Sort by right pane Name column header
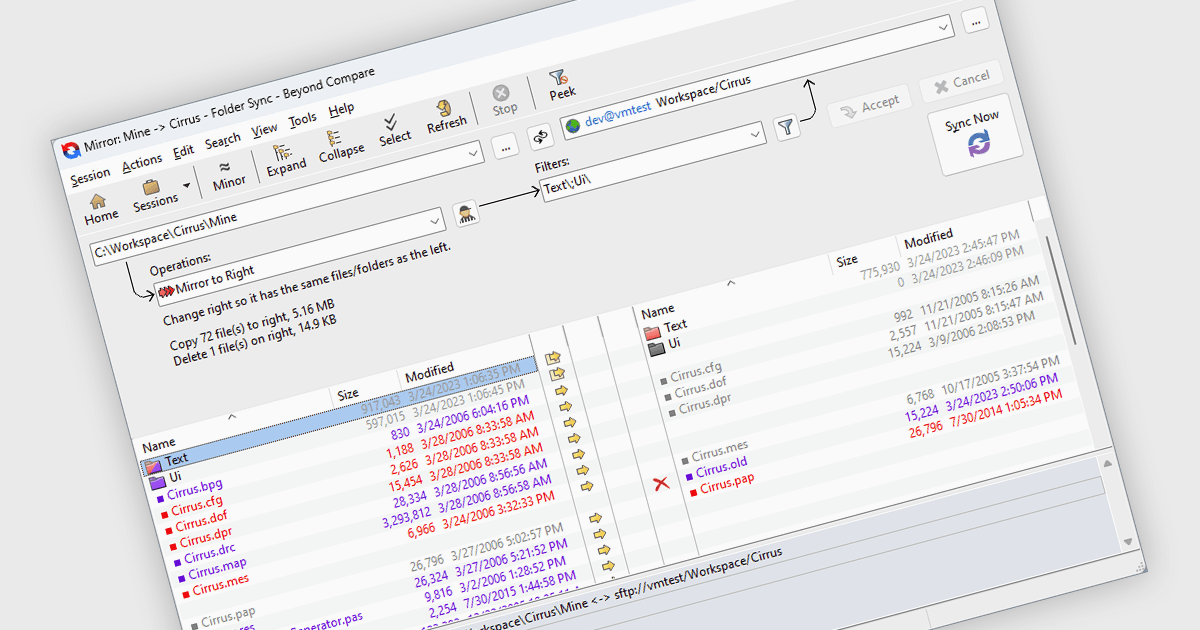The width and height of the screenshot is (1200, 630). tap(657, 310)
